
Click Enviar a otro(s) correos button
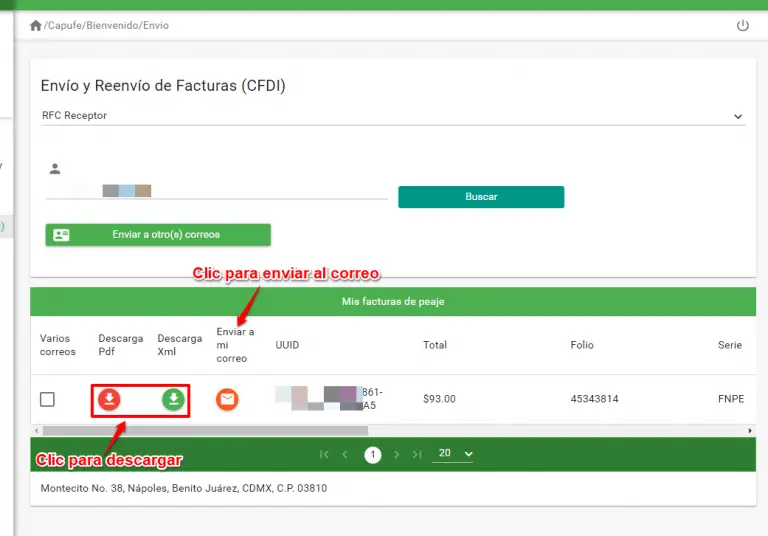158,235
